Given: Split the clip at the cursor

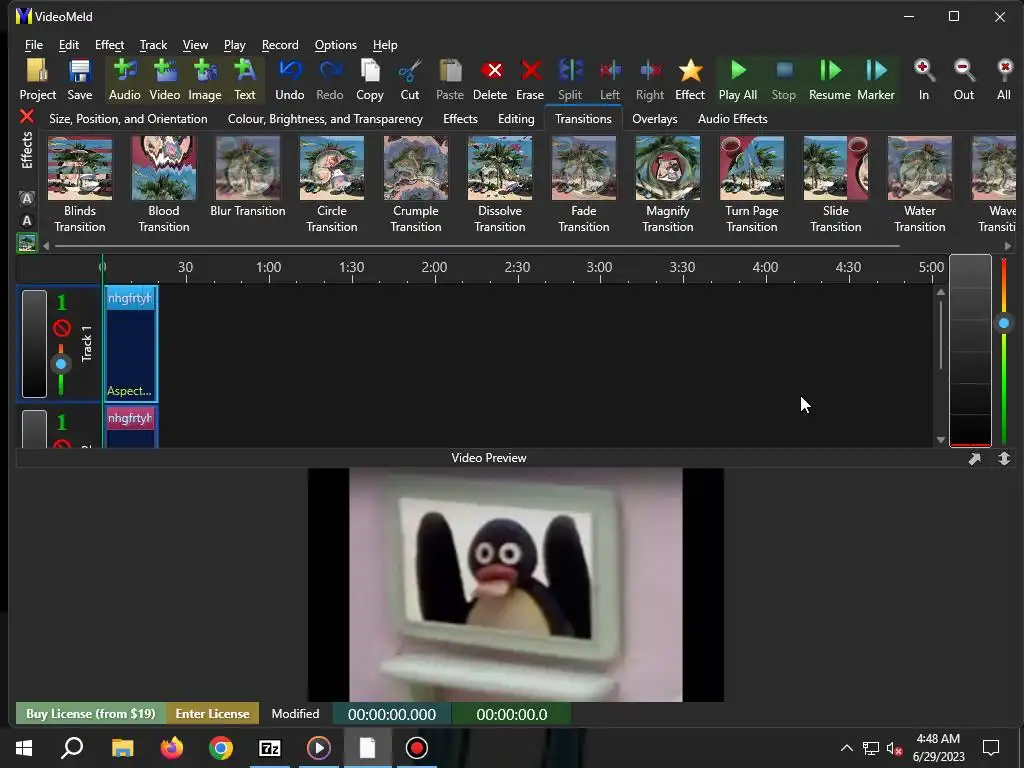Looking at the screenshot, I should click(x=569, y=80).
